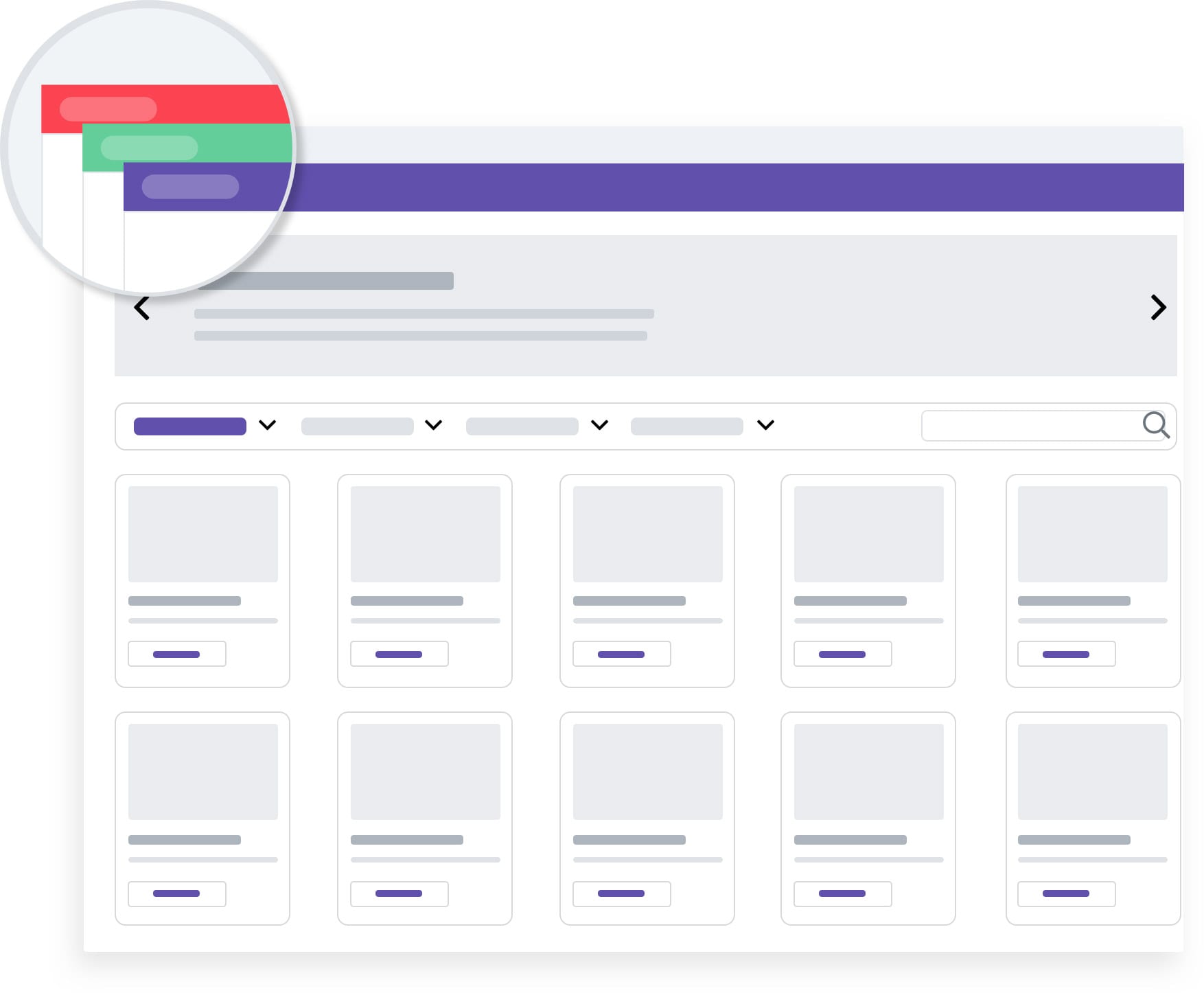The image size is (1204, 993).
Task: Open thumbnail of fifth card in top row
Action: [x=1093, y=534]
